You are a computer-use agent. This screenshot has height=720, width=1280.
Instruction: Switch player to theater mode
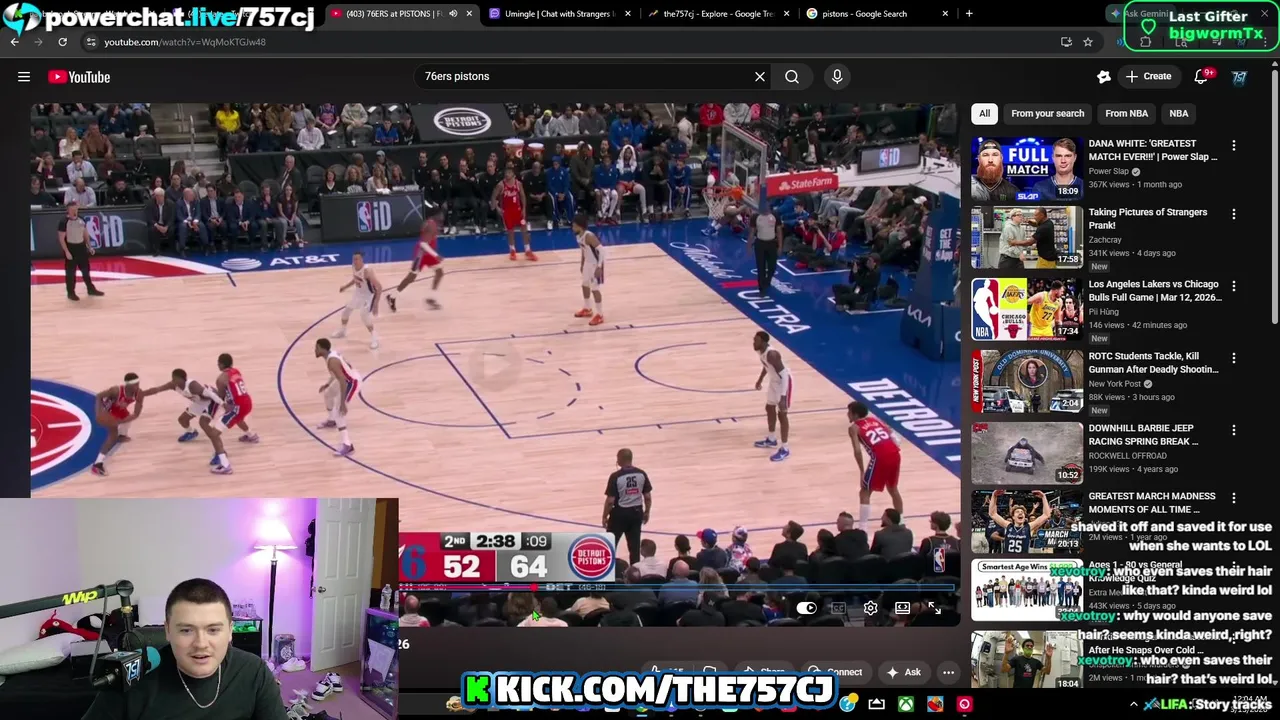pyautogui.click(x=902, y=608)
